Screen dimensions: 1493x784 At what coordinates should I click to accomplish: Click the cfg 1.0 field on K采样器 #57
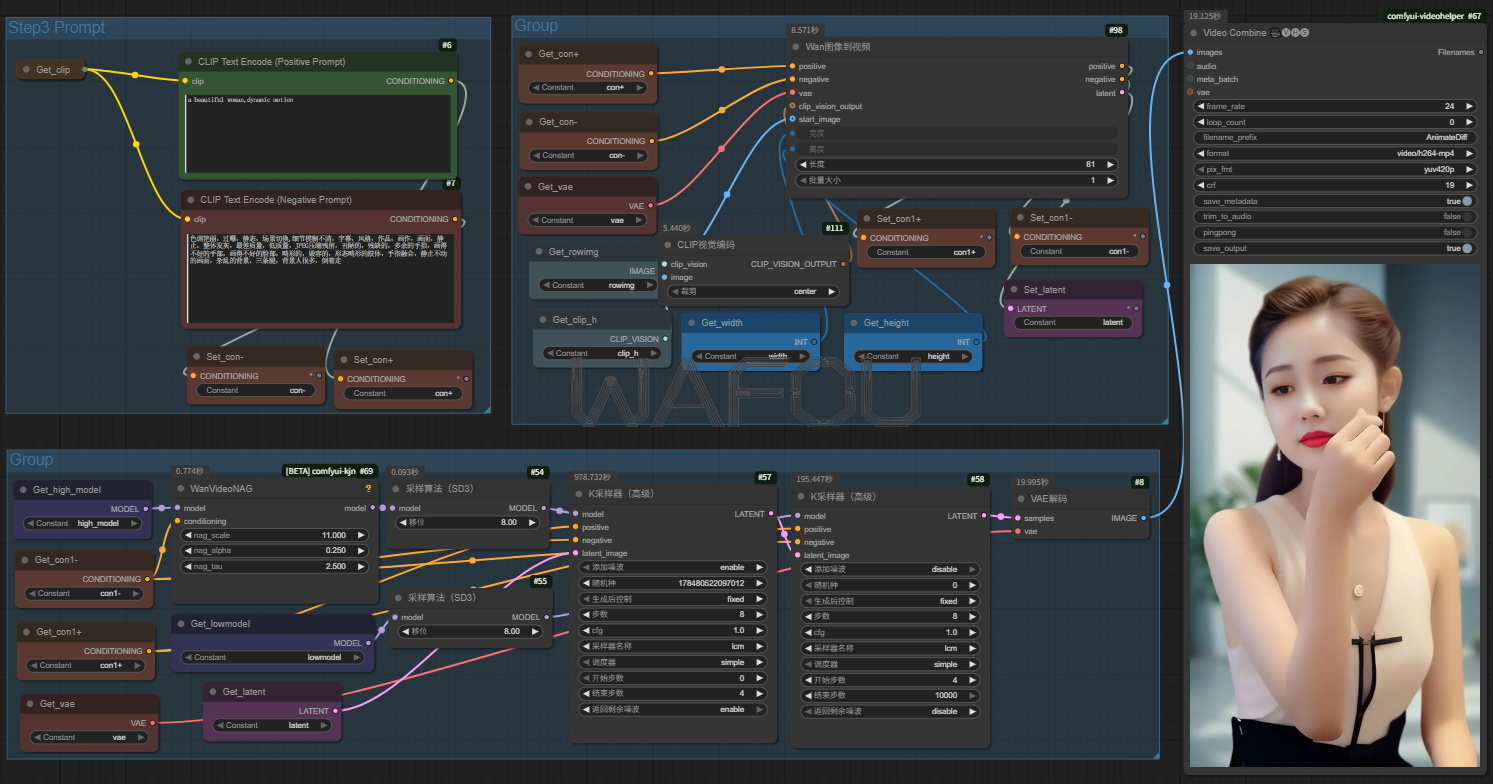(673, 631)
